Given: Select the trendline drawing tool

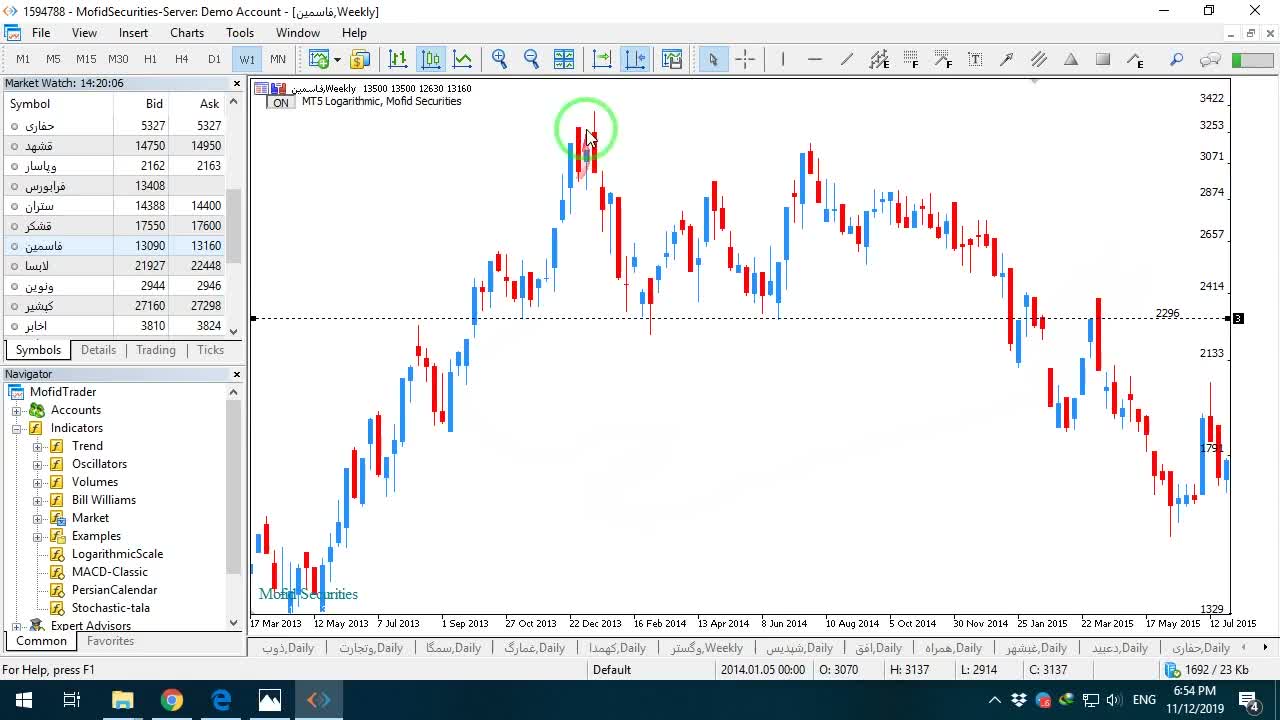Looking at the screenshot, I should [x=847, y=59].
